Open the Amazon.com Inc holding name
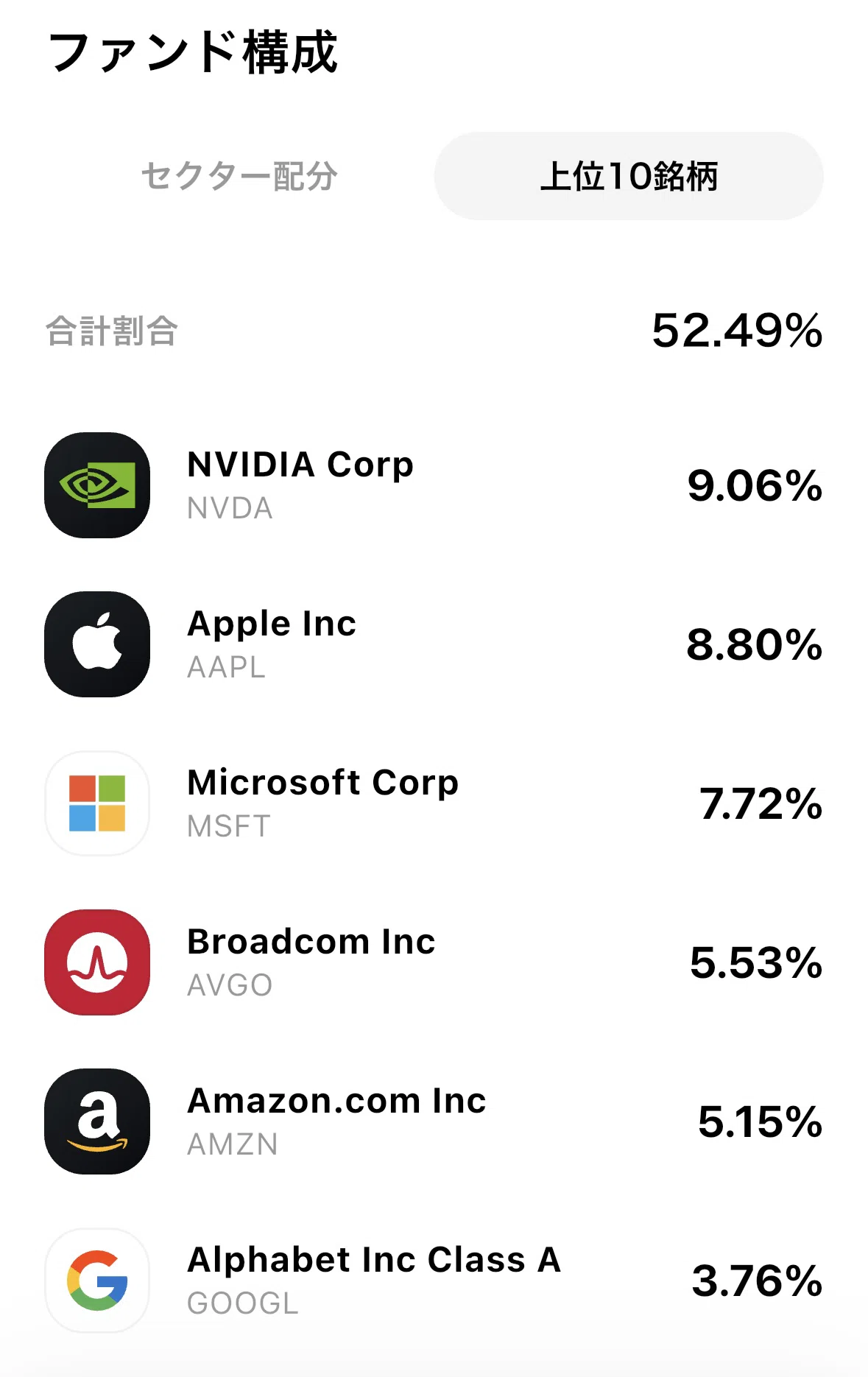 [x=336, y=1101]
